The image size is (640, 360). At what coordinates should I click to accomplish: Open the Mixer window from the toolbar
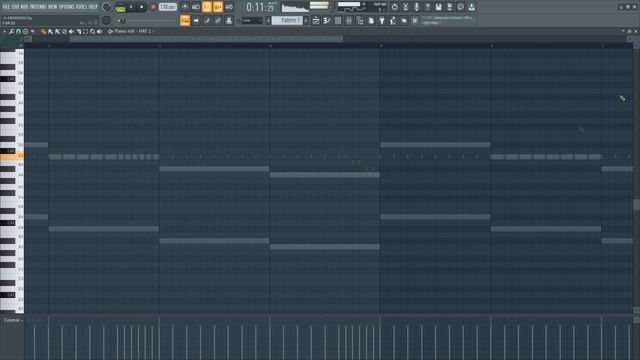click(x=349, y=20)
